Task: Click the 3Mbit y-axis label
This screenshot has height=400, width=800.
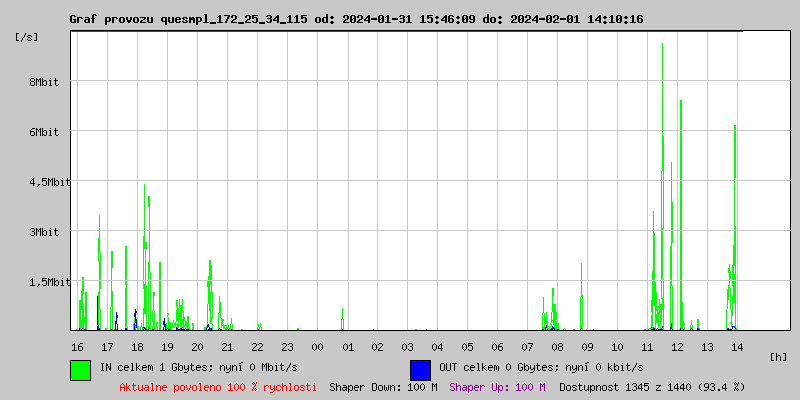Action: coord(43,232)
